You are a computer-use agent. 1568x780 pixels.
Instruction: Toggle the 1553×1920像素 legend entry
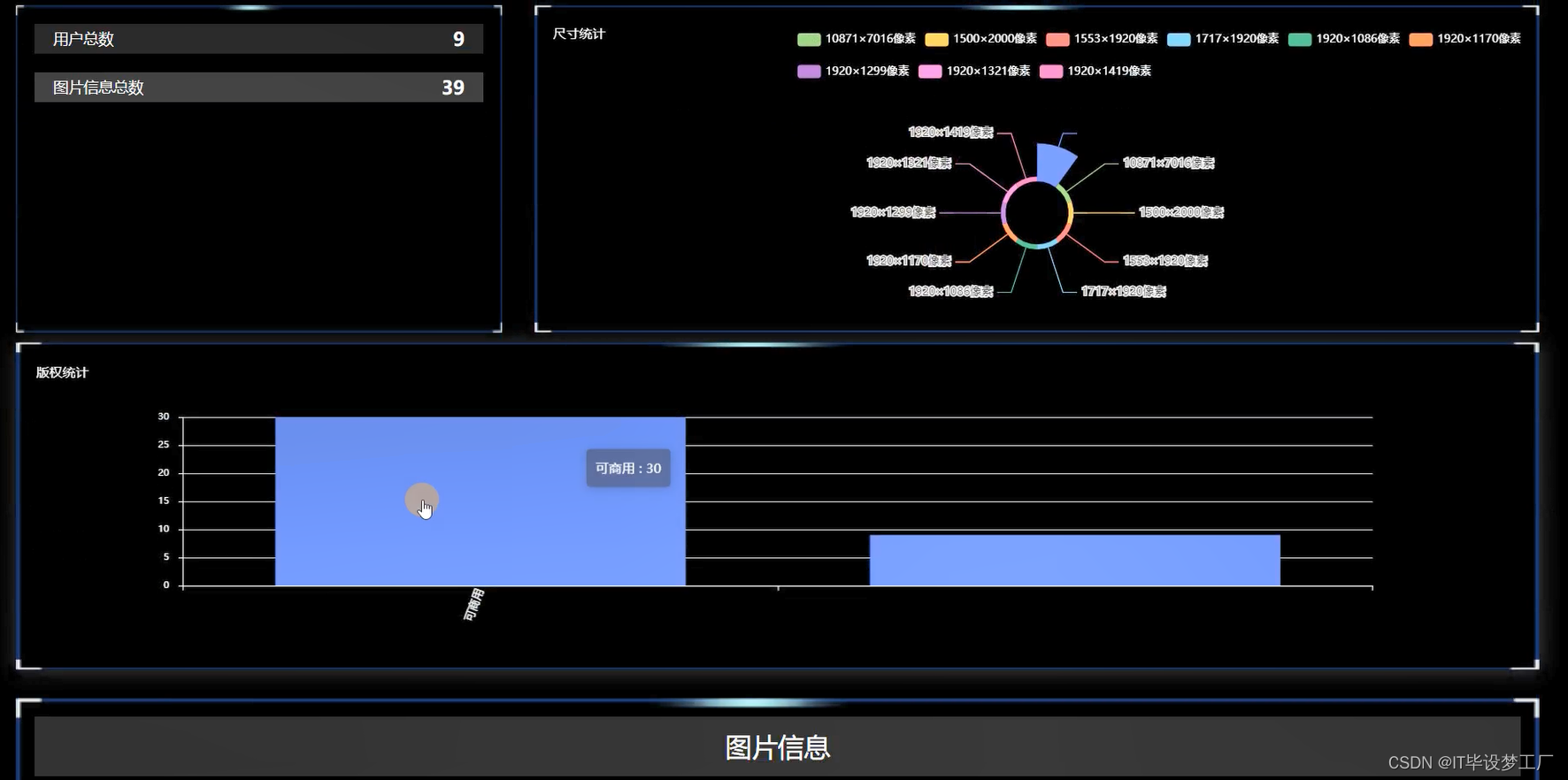tap(1102, 39)
